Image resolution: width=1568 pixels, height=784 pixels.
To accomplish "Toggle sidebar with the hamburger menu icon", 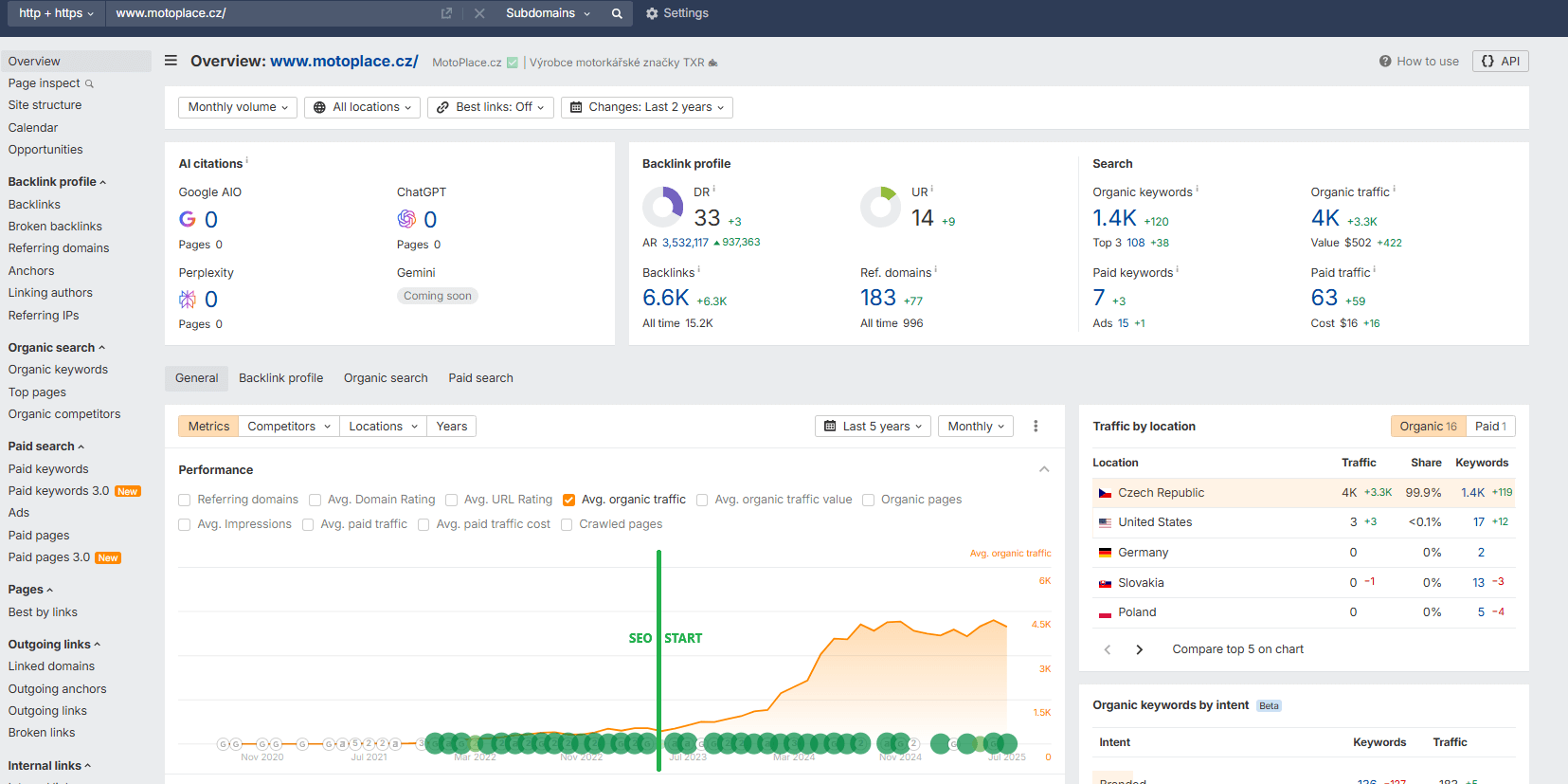I will [171, 61].
